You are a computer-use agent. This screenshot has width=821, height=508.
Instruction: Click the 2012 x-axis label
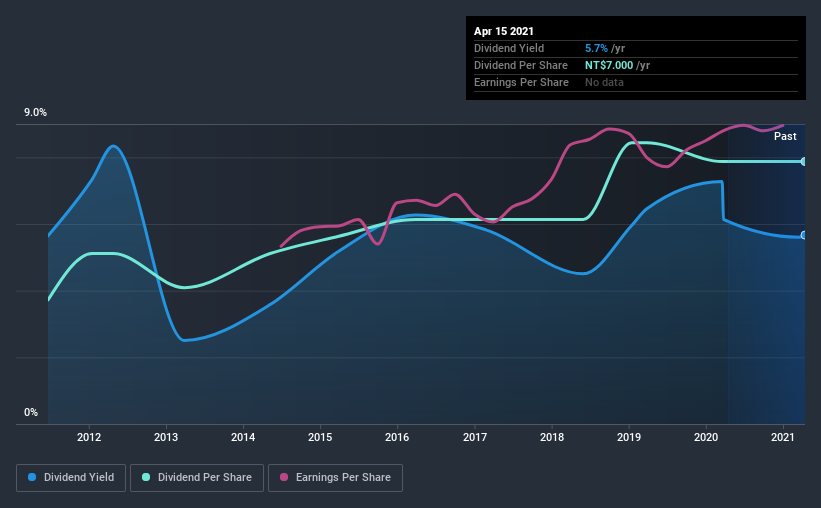click(x=89, y=437)
